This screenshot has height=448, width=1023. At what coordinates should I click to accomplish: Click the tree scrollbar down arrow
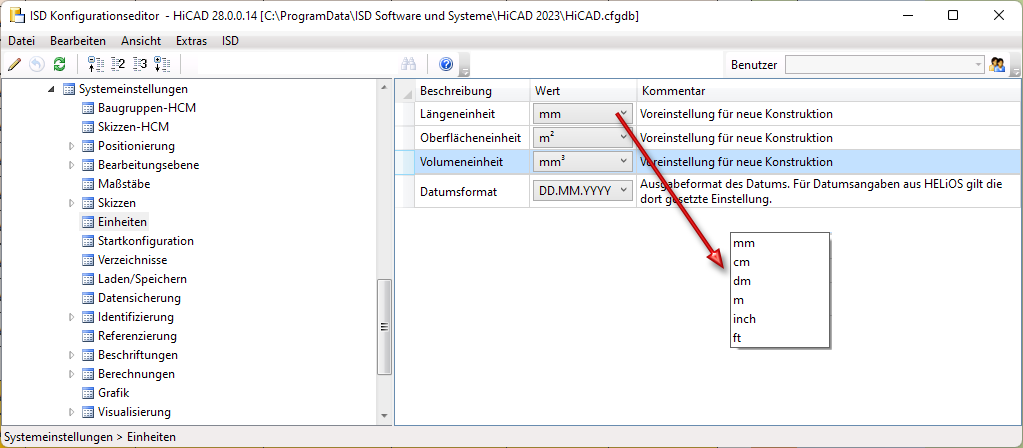(384, 415)
